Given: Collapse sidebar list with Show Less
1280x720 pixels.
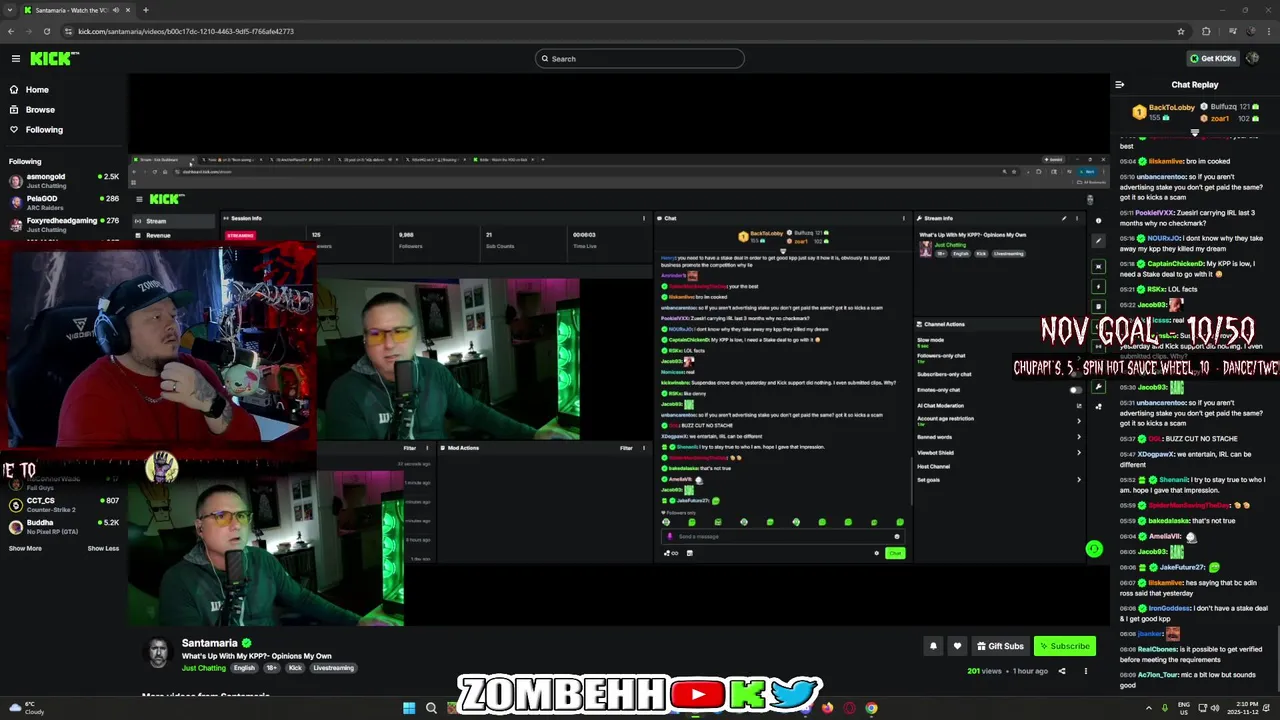Looking at the screenshot, I should [103, 548].
